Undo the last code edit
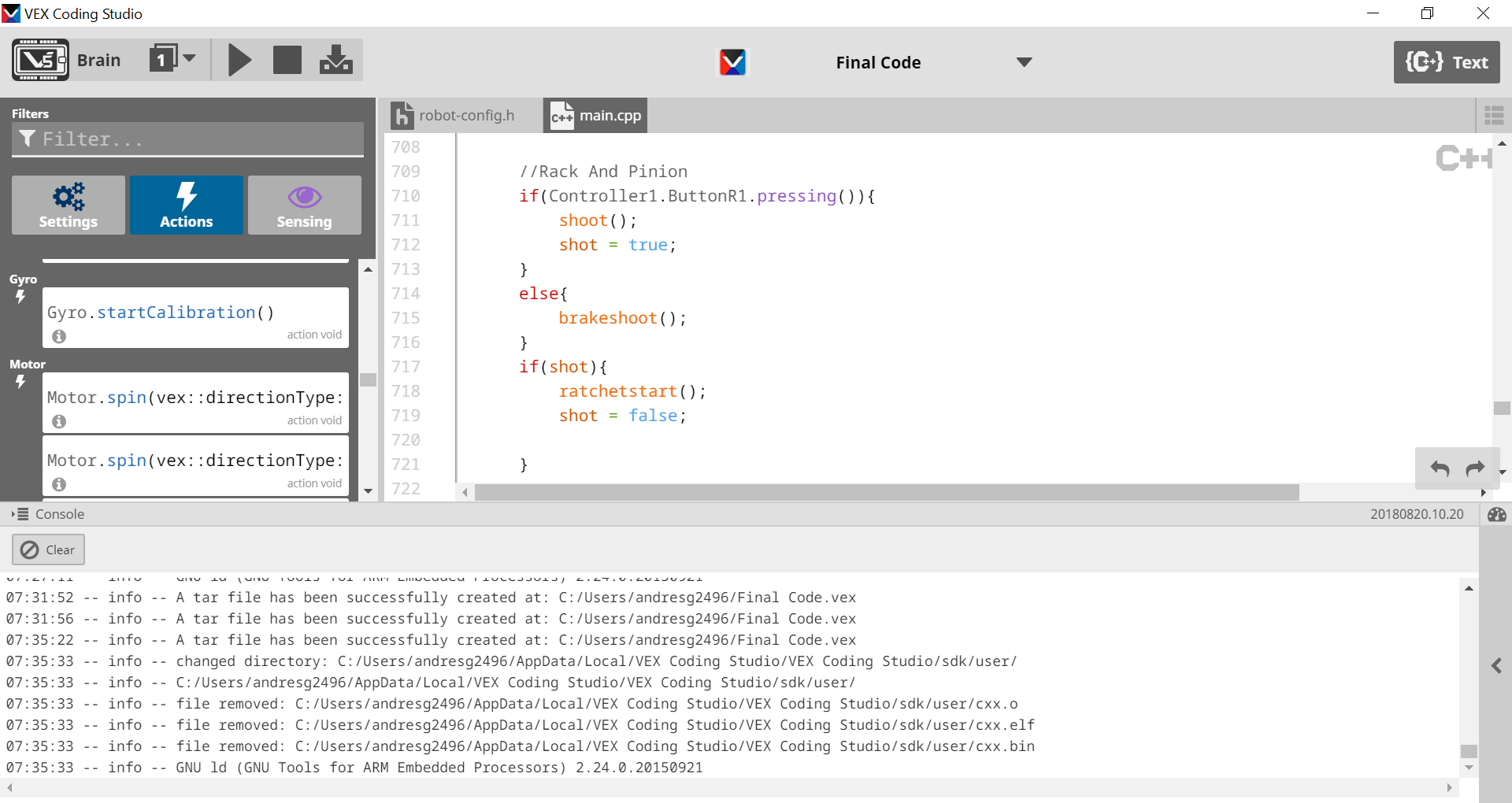 tap(1440, 469)
